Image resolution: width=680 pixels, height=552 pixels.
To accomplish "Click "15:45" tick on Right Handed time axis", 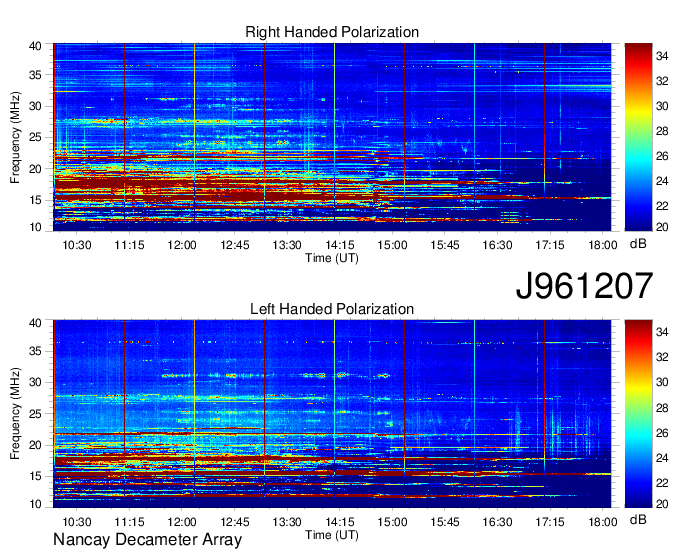I will coord(445,245).
